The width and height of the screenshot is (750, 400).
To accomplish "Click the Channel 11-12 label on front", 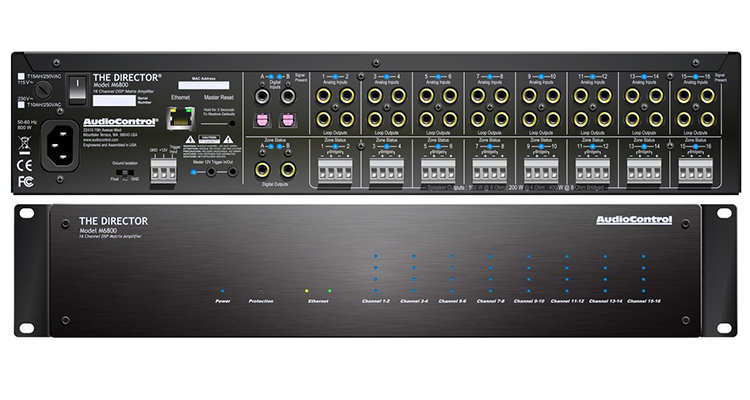I will 567,301.
